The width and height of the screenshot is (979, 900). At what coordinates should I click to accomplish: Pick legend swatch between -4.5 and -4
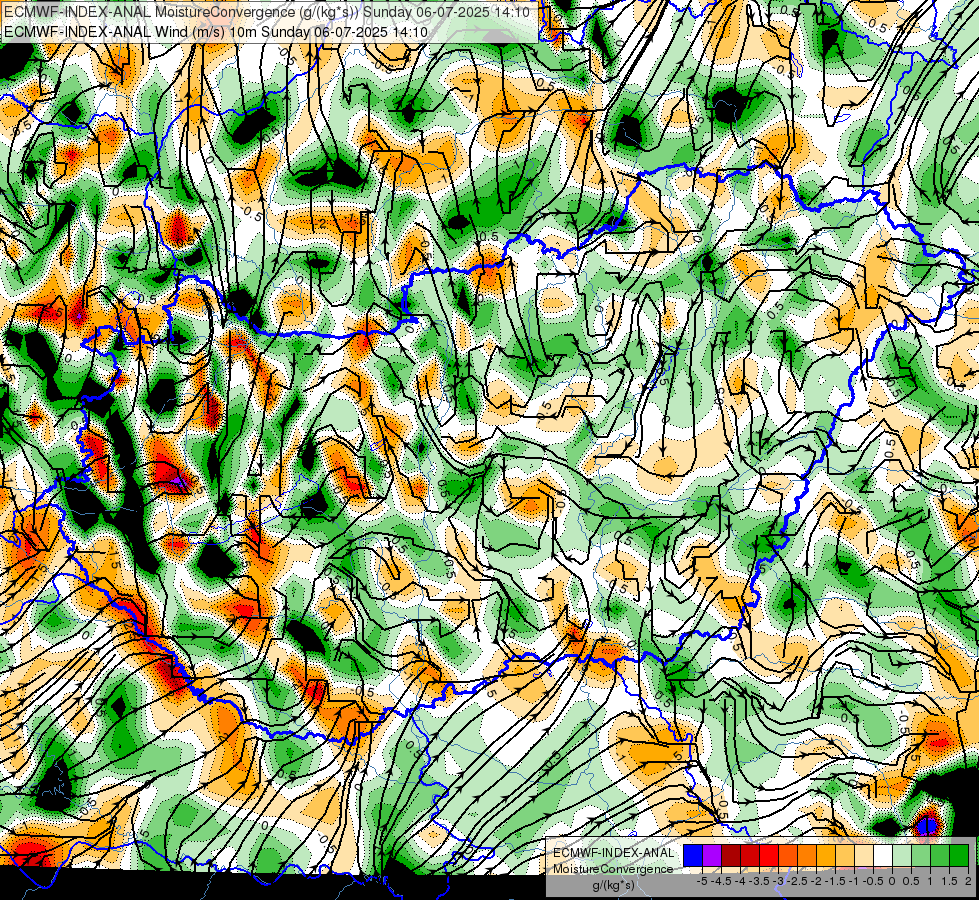pyautogui.click(x=731, y=855)
